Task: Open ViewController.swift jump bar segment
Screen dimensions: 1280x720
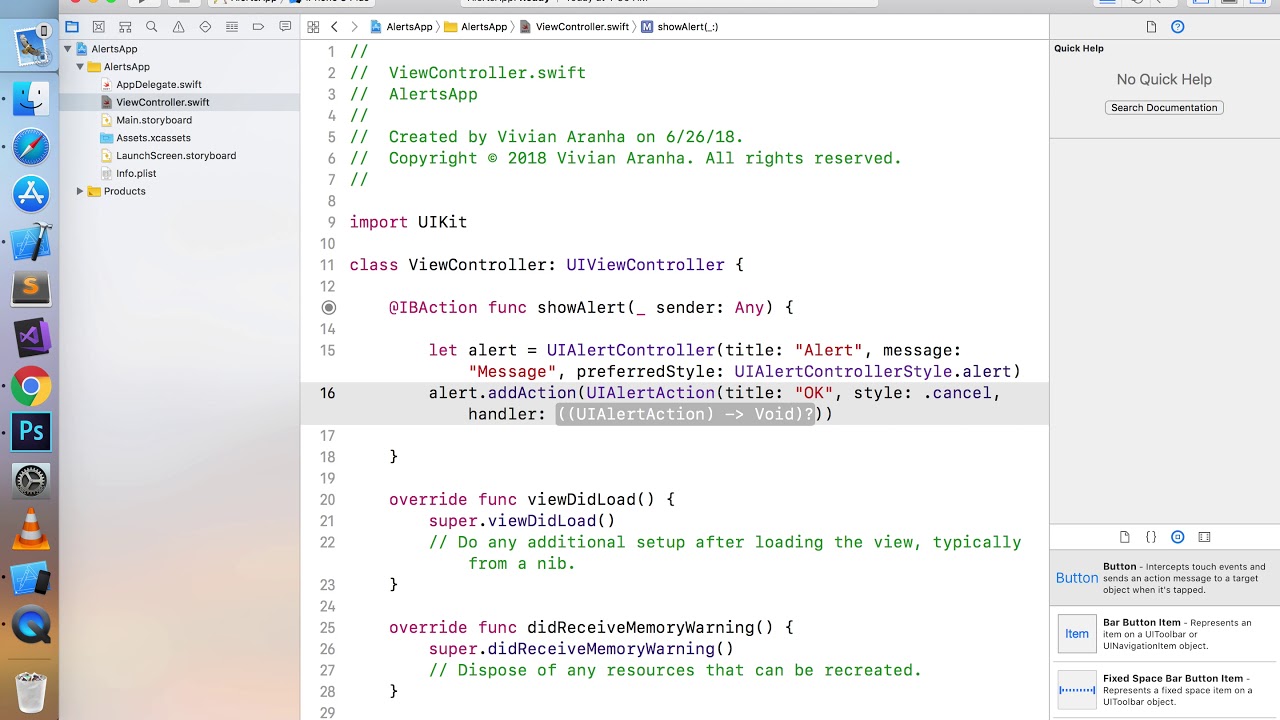Action: (x=574, y=27)
